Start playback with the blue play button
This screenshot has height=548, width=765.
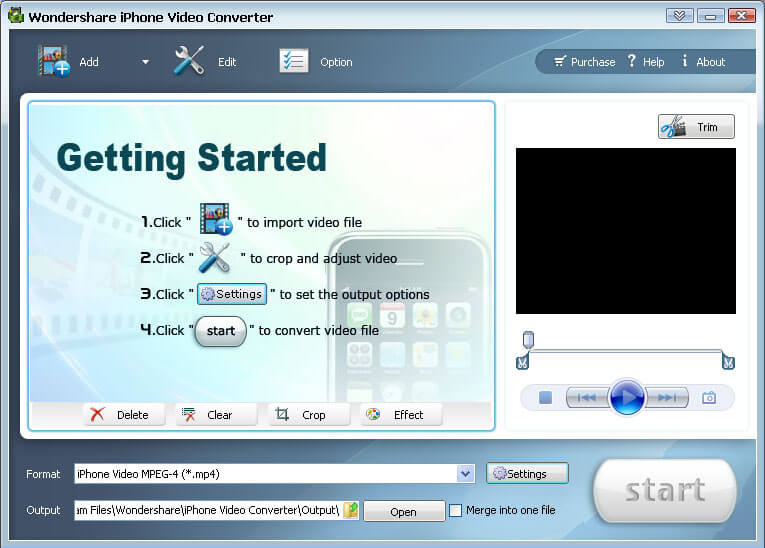point(627,397)
